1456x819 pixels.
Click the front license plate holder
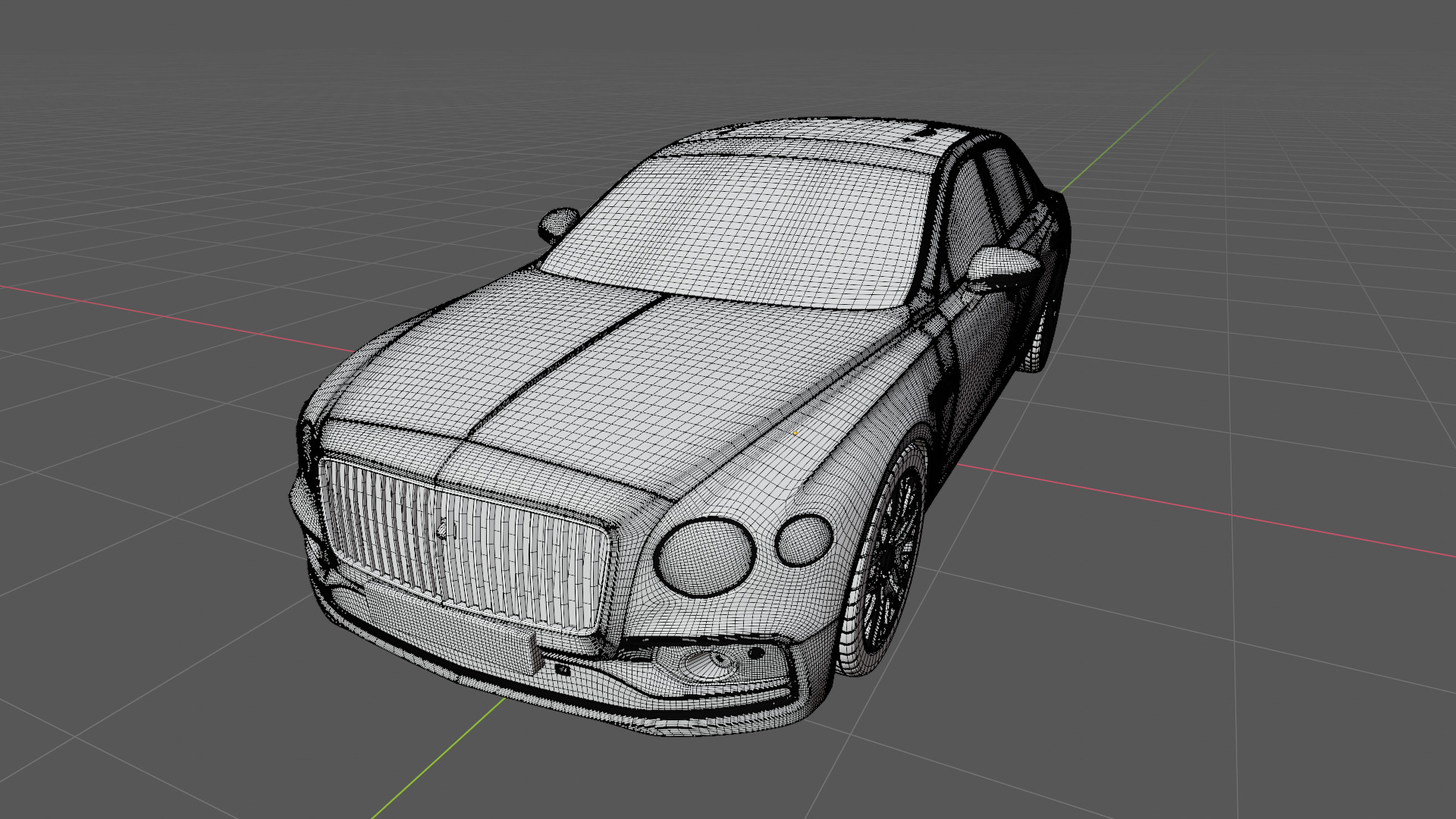pos(453,629)
